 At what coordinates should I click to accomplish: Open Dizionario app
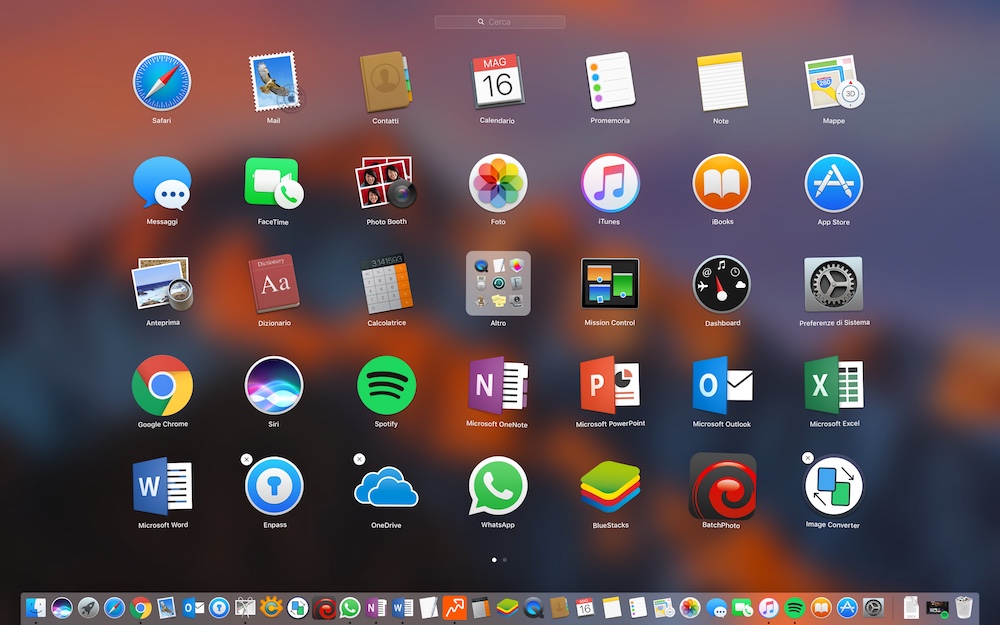coord(274,284)
